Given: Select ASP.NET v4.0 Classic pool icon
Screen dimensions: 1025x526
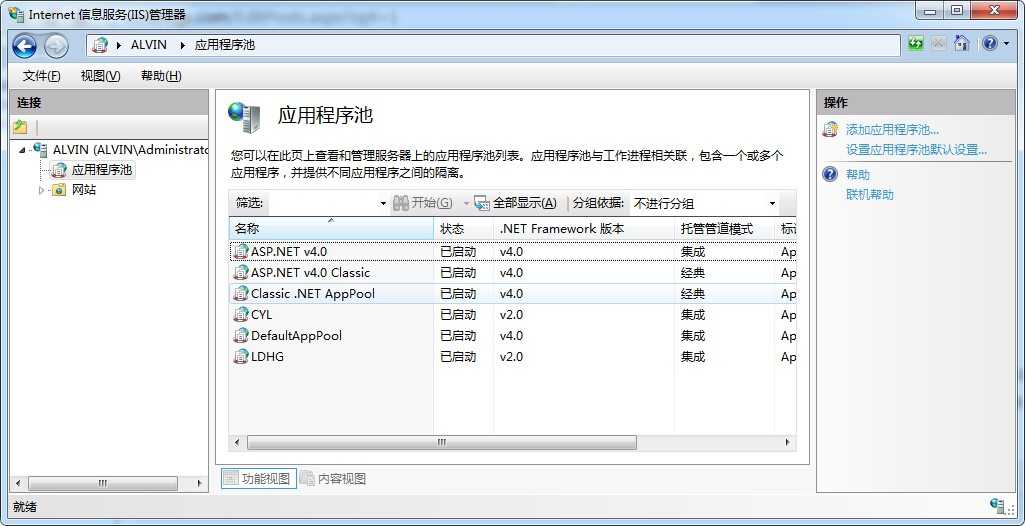Looking at the screenshot, I should point(241,272).
